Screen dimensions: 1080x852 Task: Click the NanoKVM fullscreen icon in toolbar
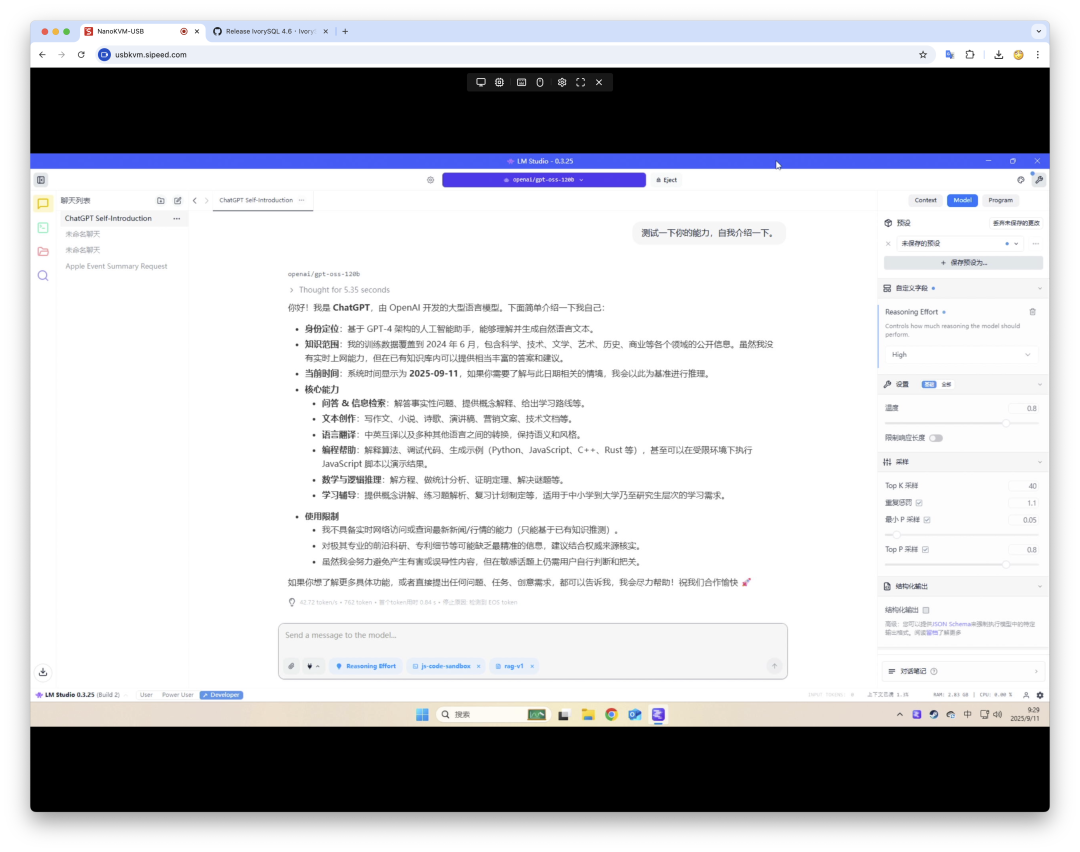point(581,82)
